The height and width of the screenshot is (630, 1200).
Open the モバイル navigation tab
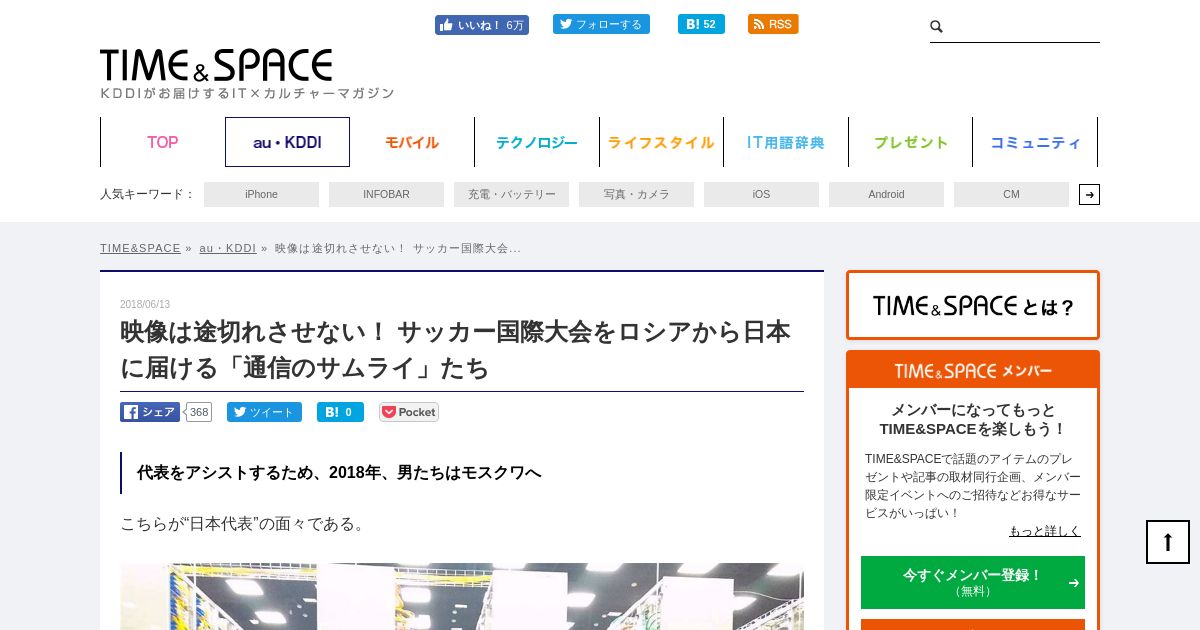click(412, 142)
